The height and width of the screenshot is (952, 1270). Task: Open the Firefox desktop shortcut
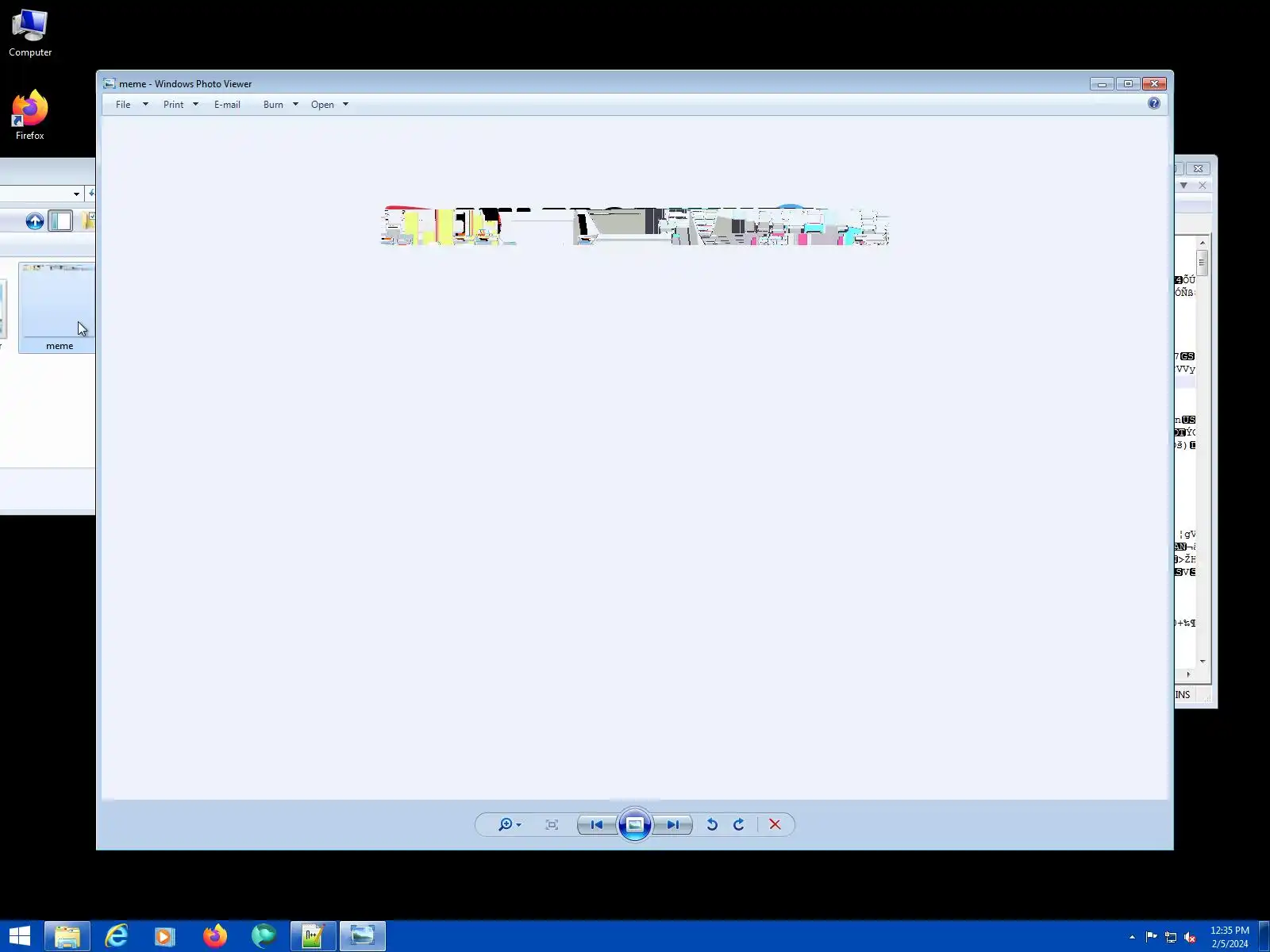[30, 116]
